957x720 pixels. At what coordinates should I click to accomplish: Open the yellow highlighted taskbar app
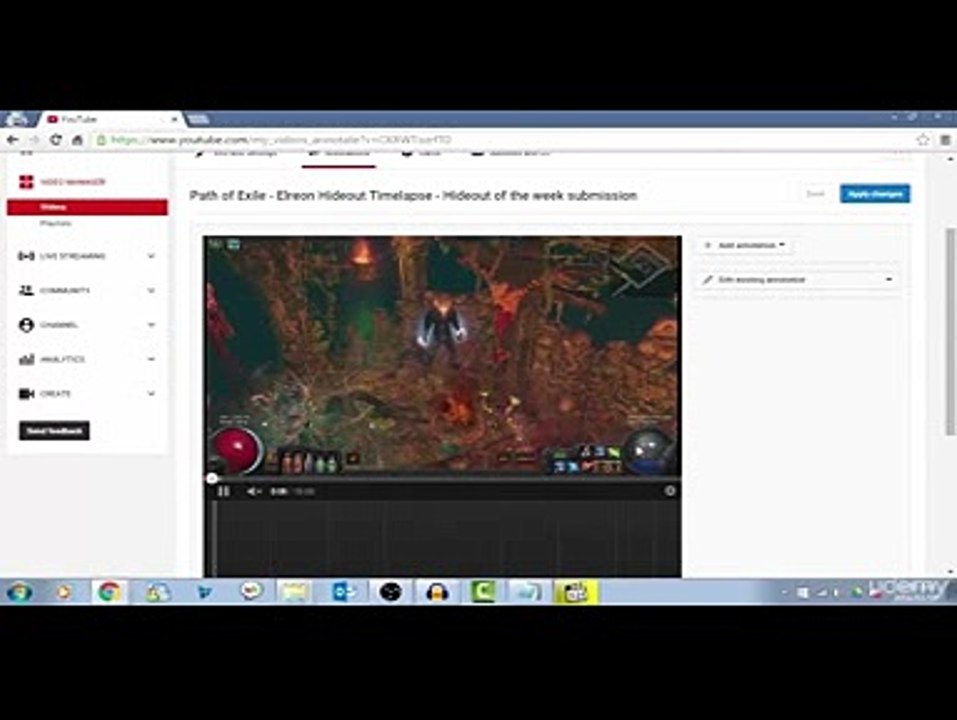pos(576,592)
